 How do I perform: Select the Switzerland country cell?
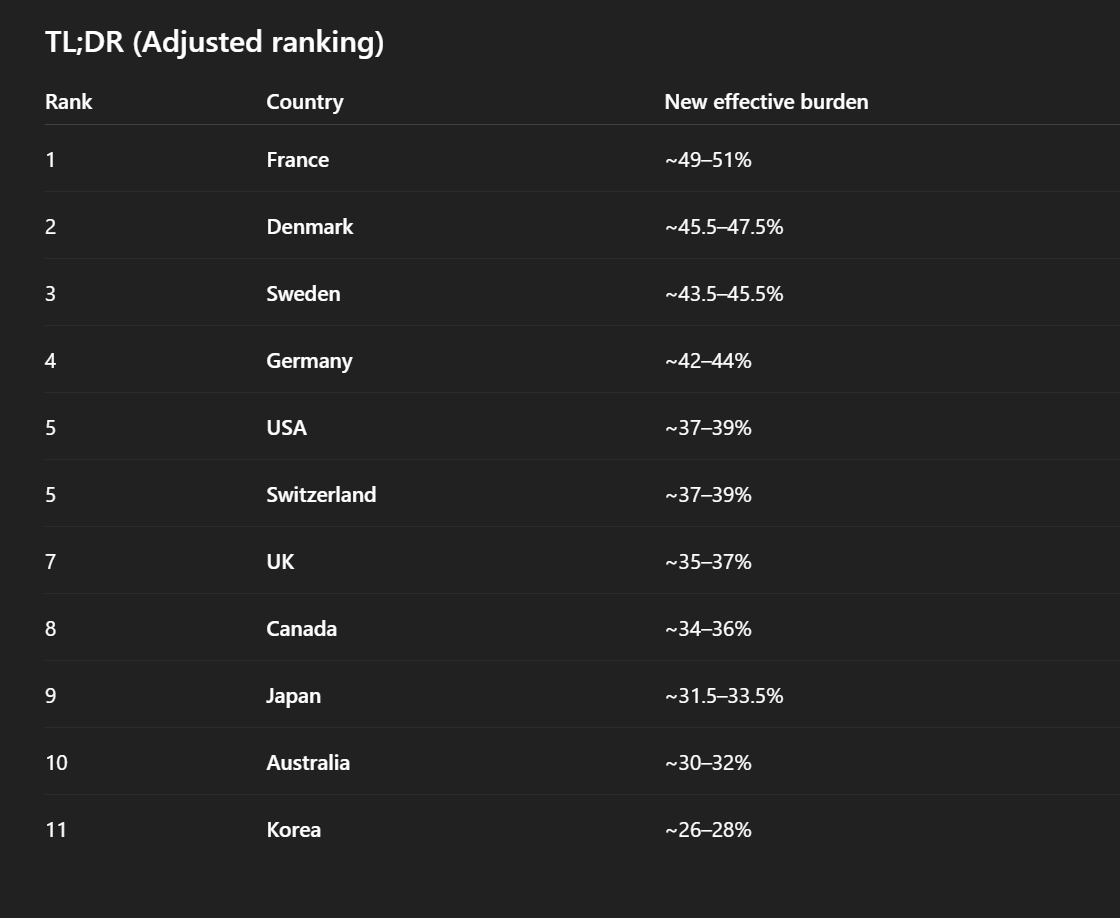point(321,495)
